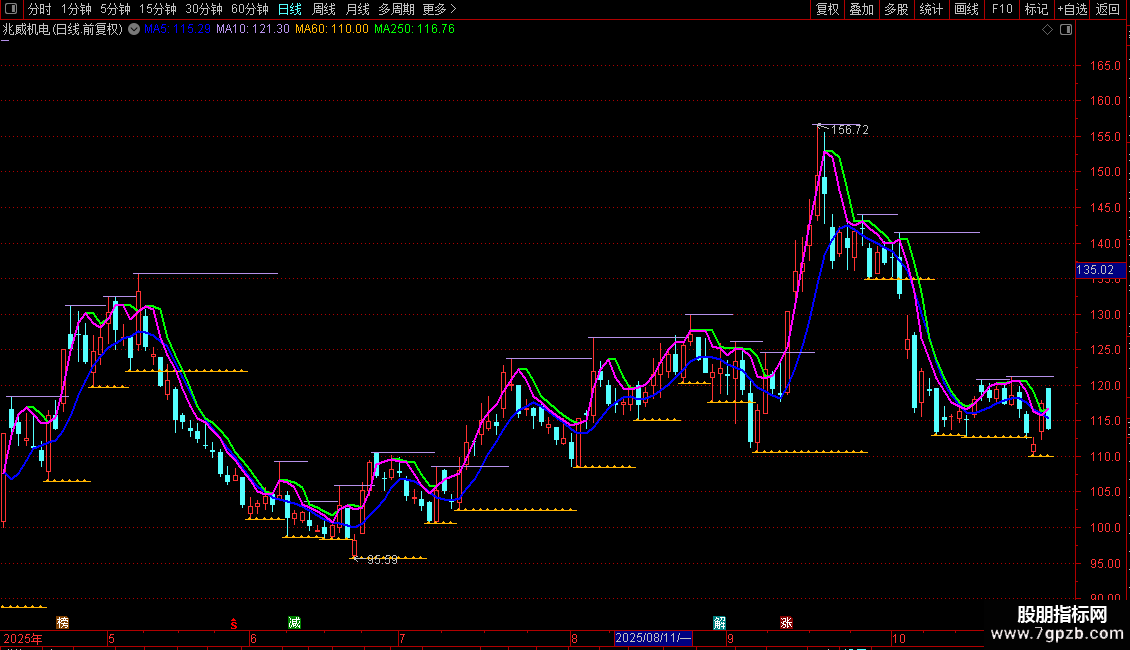Viewport: 1130px width, 650px height.
Task: Click the 2025年 label on time axis
Action: click(23, 638)
